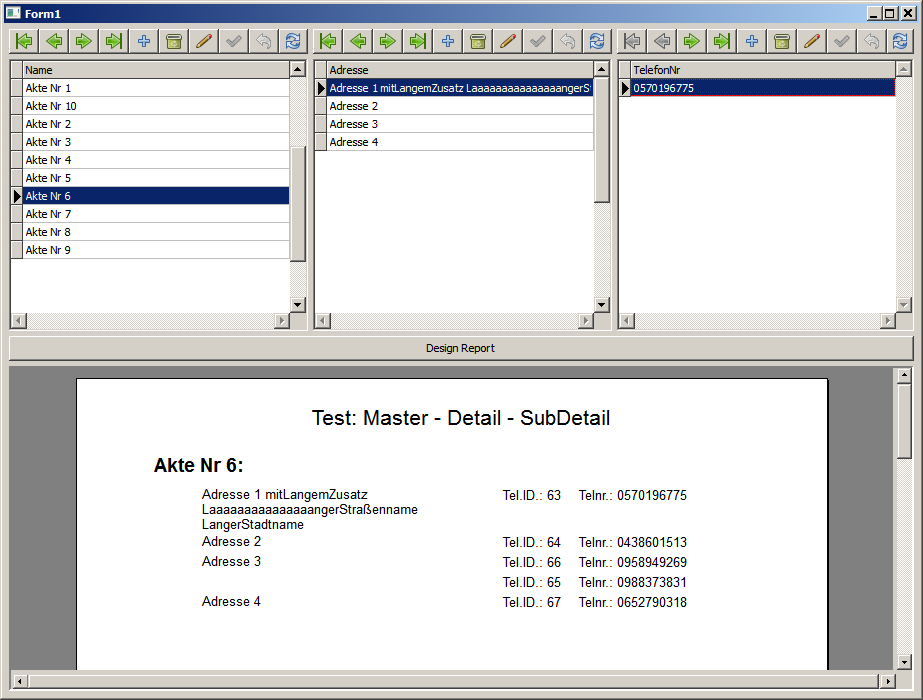923x700 pixels.
Task: Select the Akte Nr 10 row
Action: pos(155,106)
